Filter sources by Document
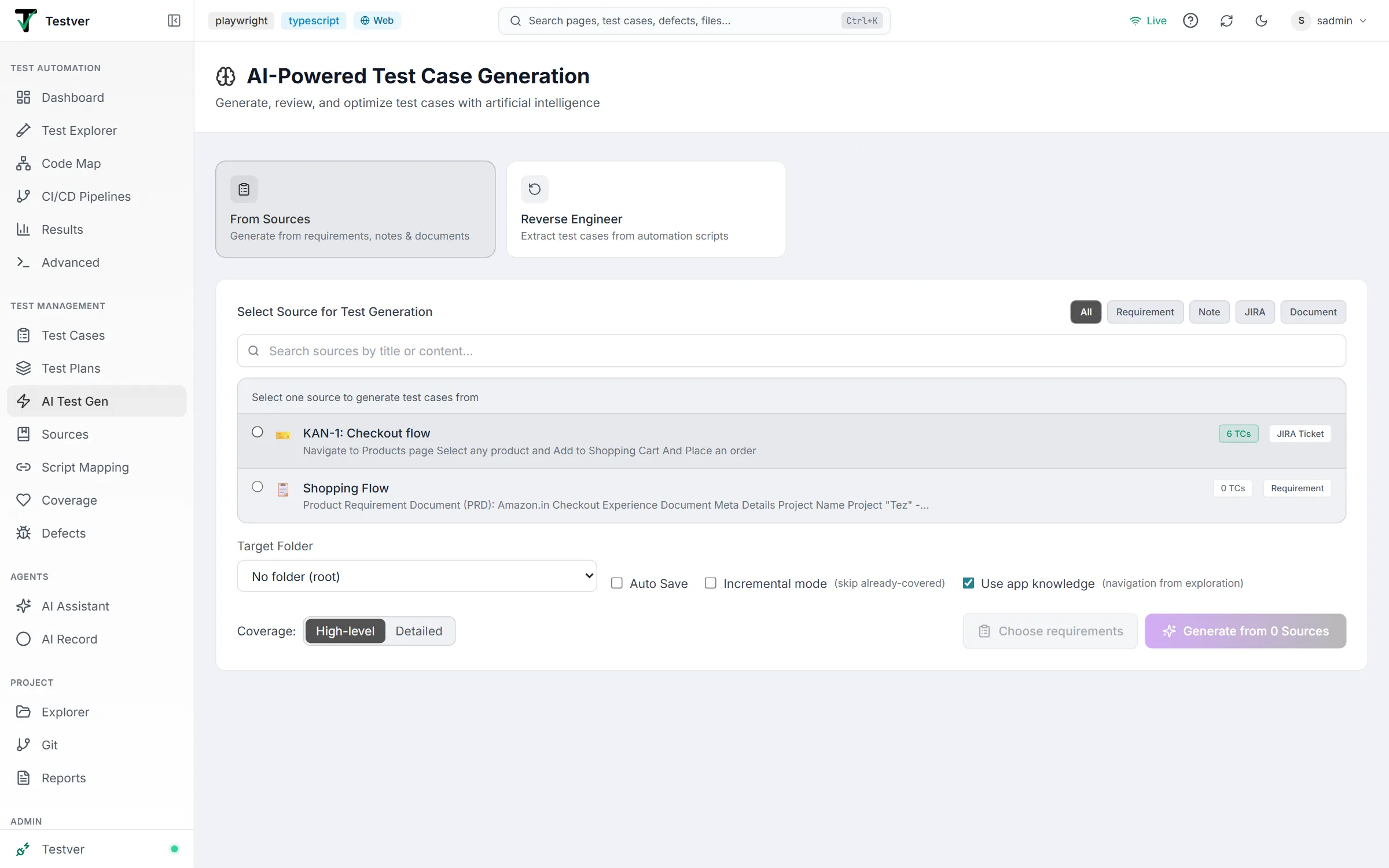 (1313, 312)
